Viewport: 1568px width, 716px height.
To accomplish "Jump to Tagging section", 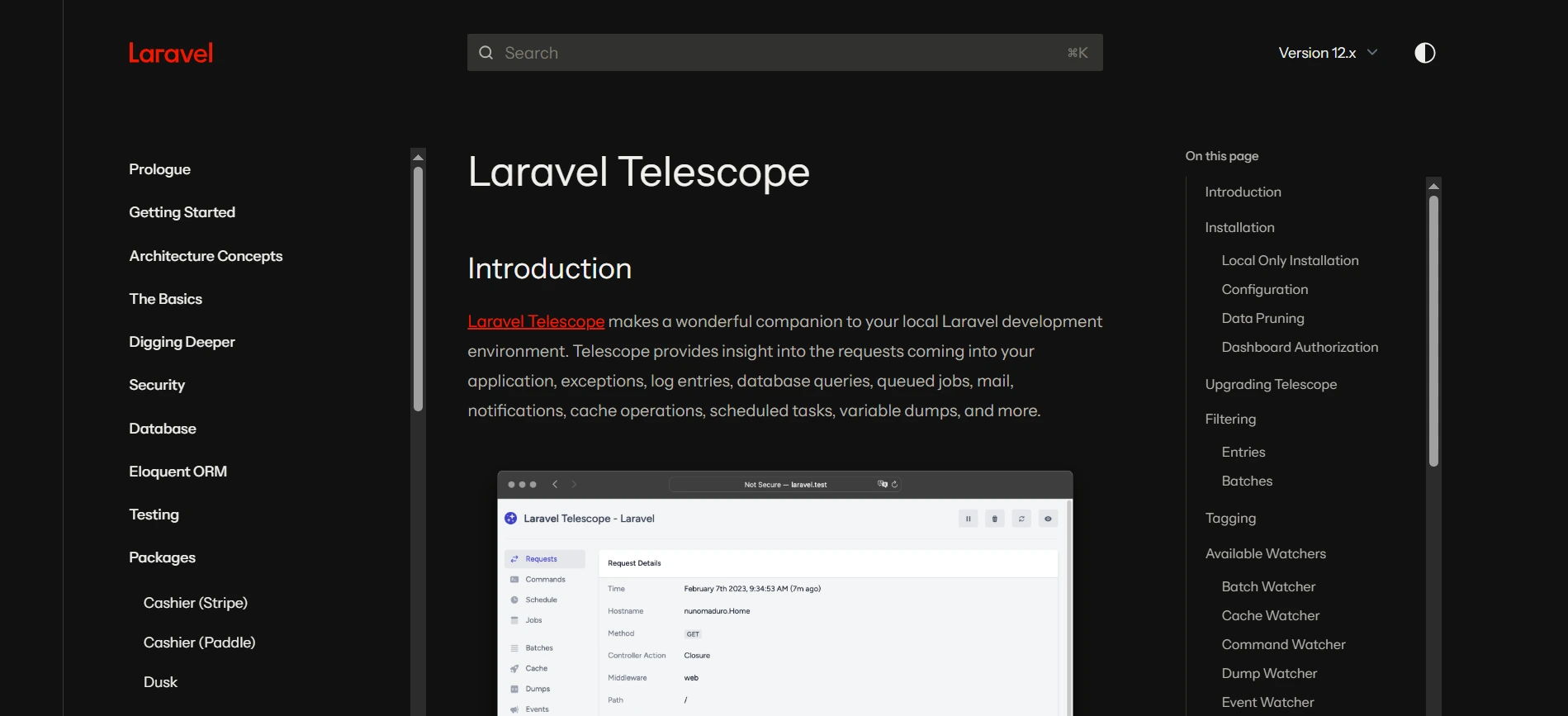I will point(1230,518).
